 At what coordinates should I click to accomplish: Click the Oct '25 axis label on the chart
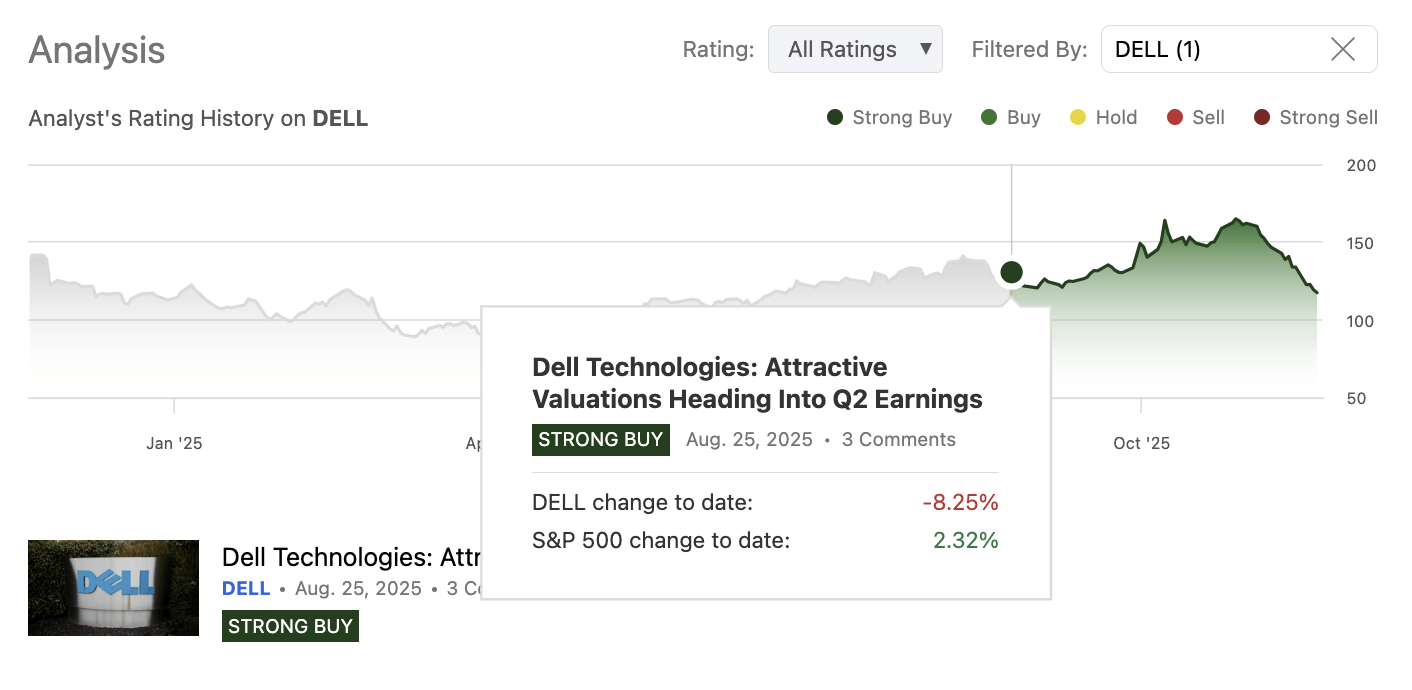click(x=1140, y=442)
